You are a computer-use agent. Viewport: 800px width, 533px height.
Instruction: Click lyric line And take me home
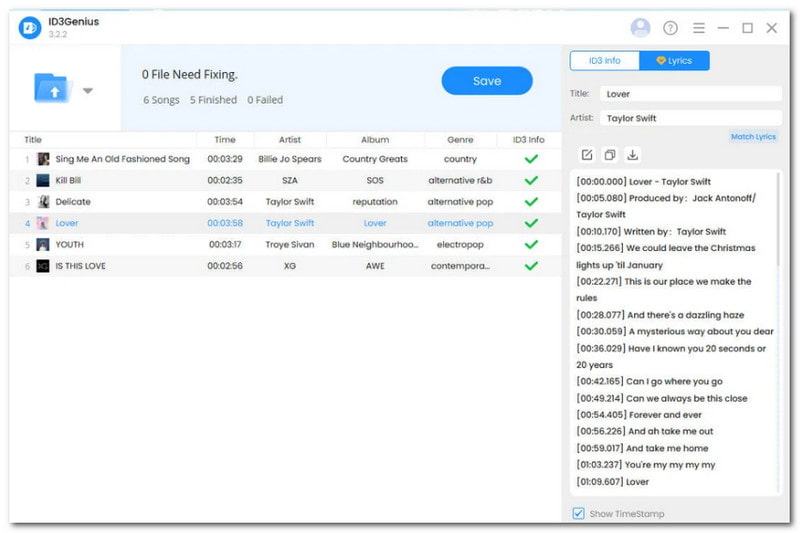(642, 448)
